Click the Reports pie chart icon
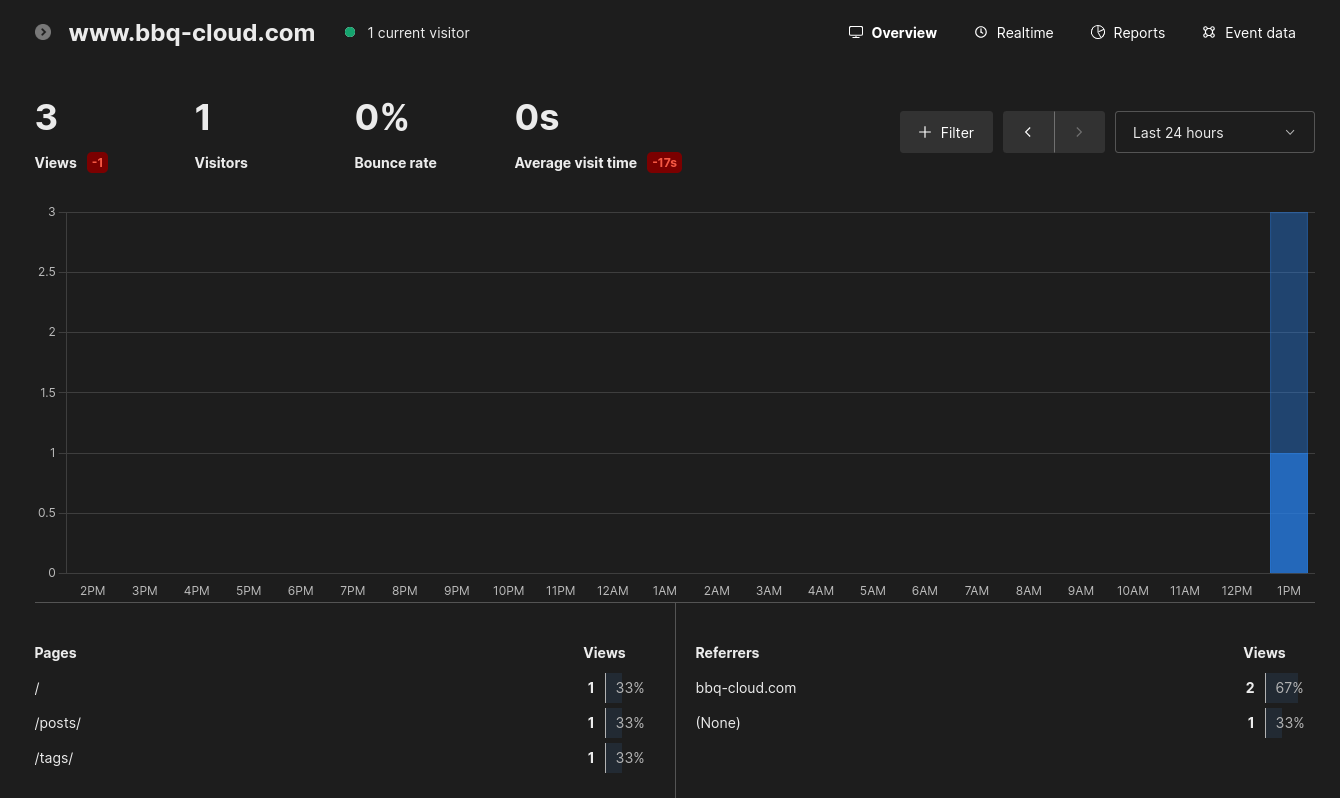 [x=1098, y=32]
